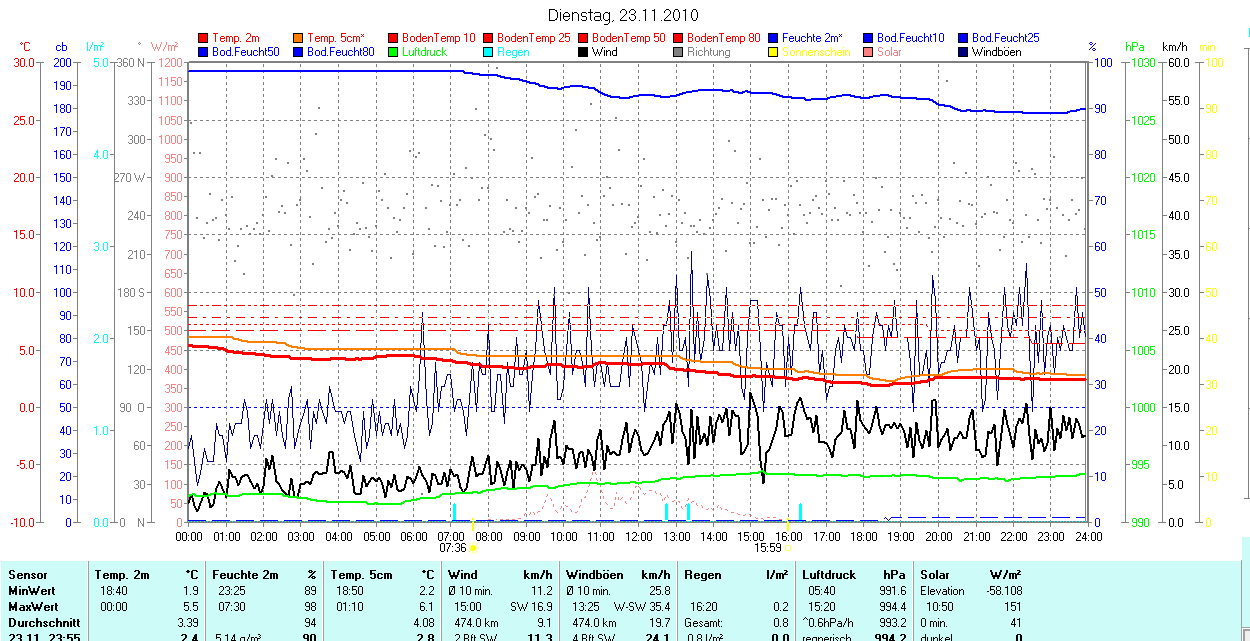Select the pink Solar legend swatch

(x=869, y=52)
